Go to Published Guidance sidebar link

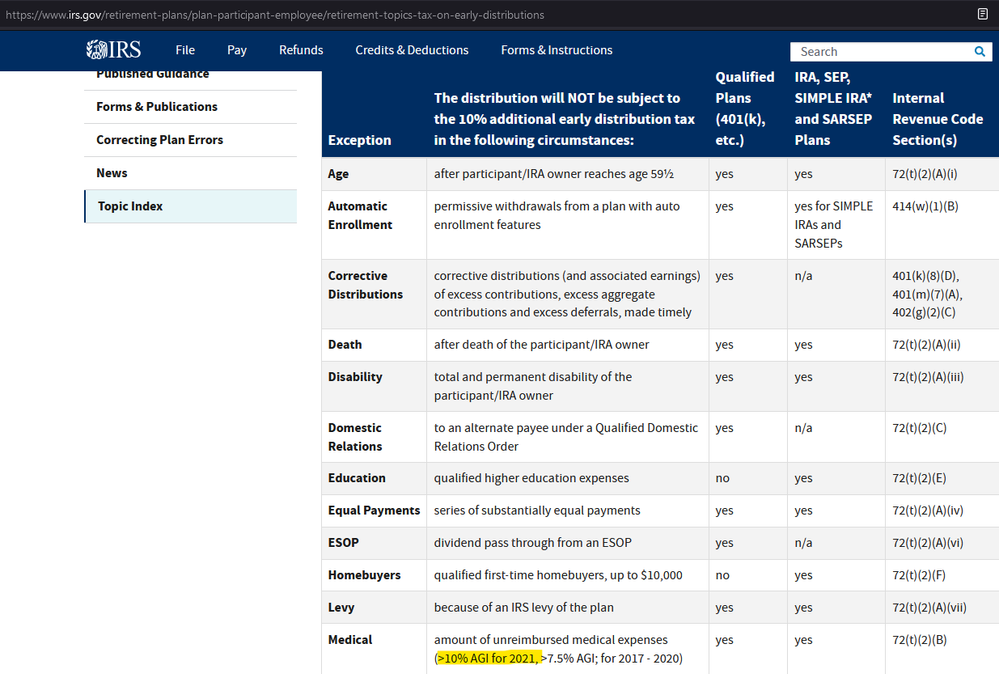[x=152, y=74]
